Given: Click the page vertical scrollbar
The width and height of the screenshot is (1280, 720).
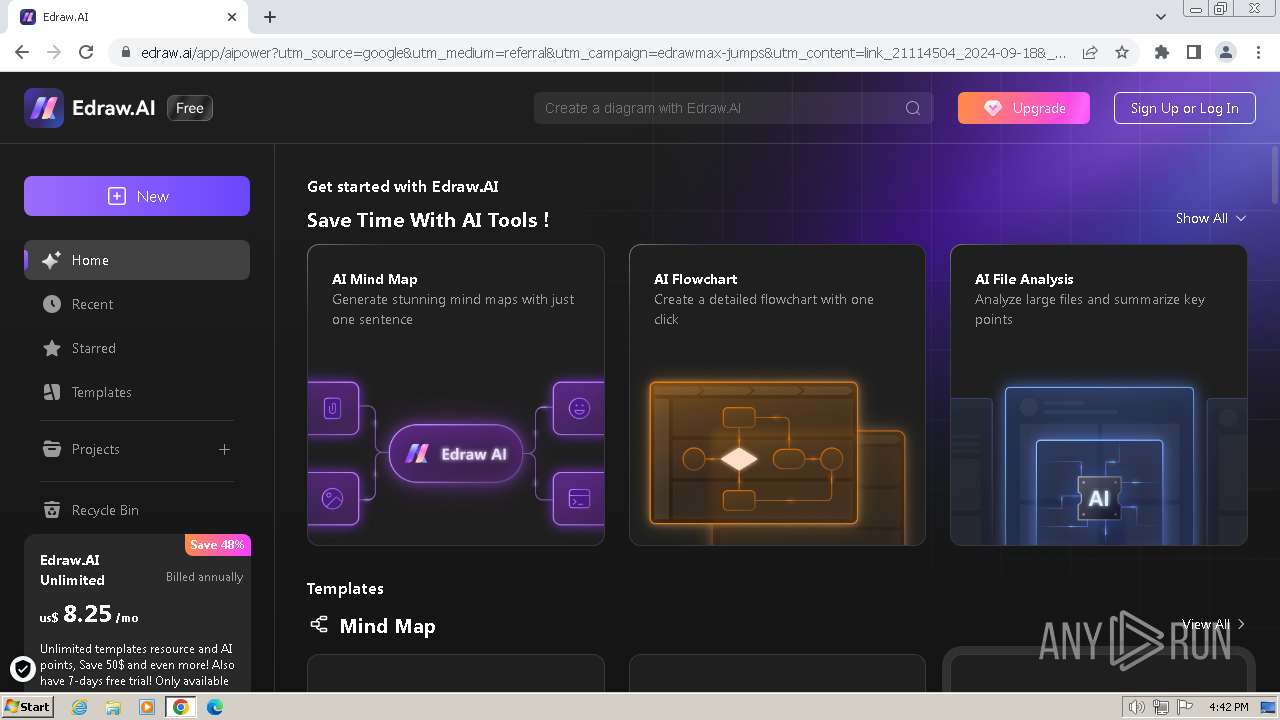Looking at the screenshot, I should 1275,175.
